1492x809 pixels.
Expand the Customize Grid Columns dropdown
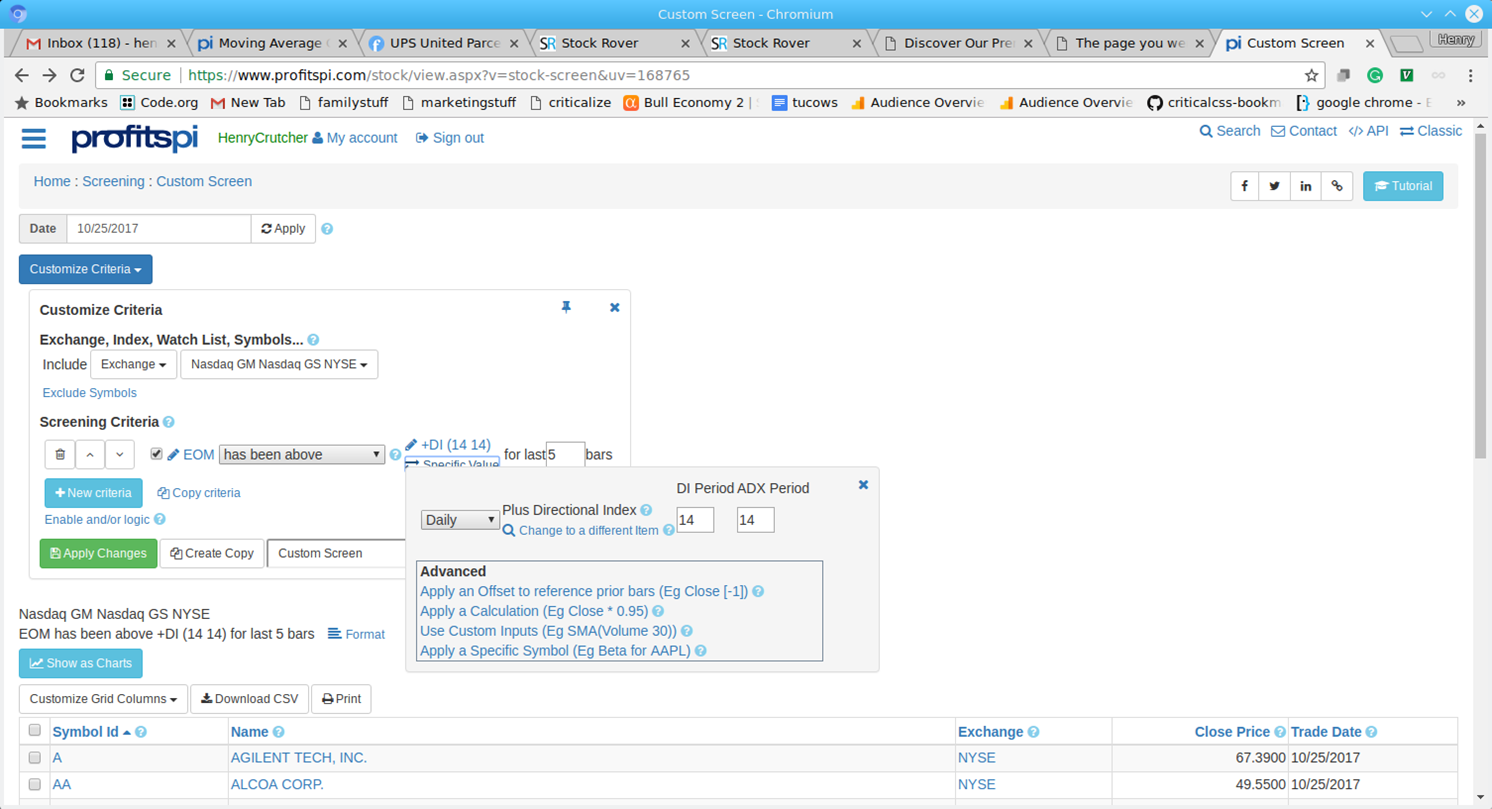[x=103, y=699]
